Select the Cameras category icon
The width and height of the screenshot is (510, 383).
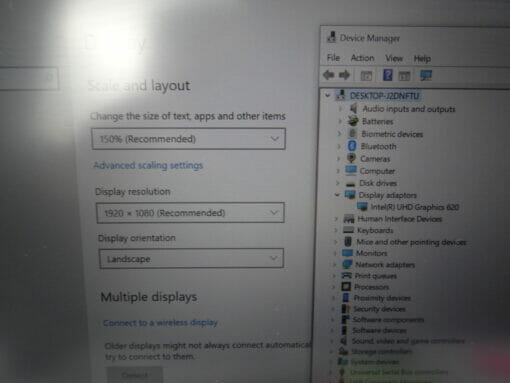[351, 158]
